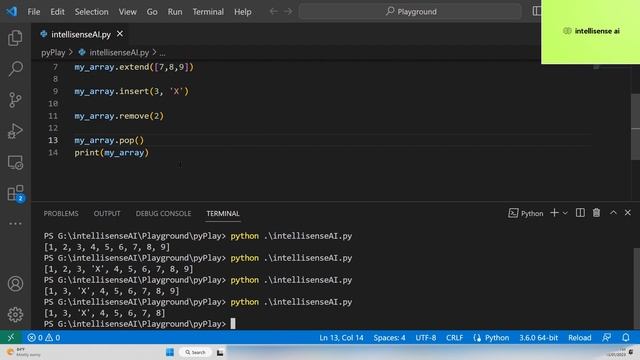Click Ln 13, Col 14 status entry

point(341,338)
